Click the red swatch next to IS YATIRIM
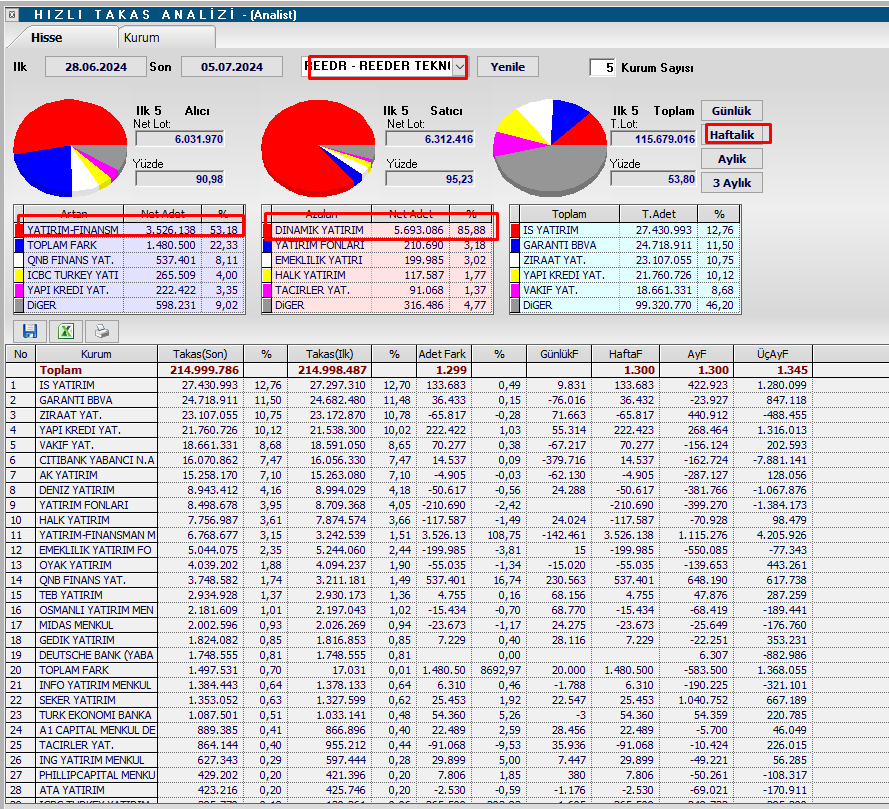 click(x=515, y=230)
